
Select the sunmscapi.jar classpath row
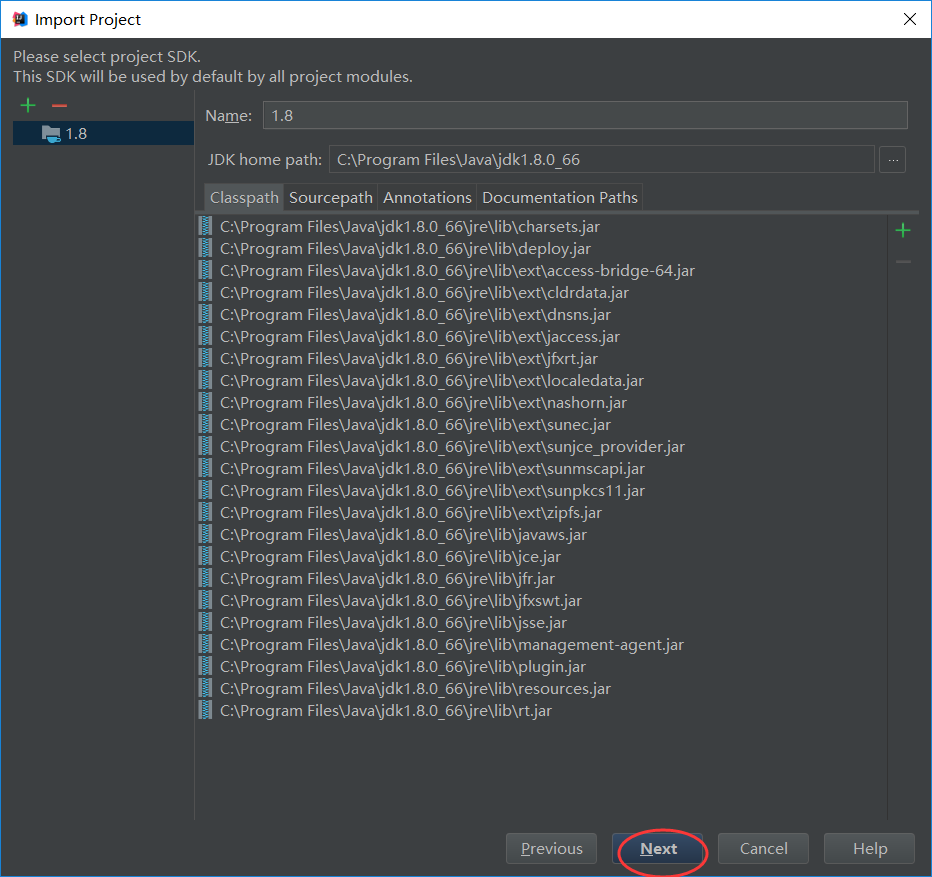point(542,469)
